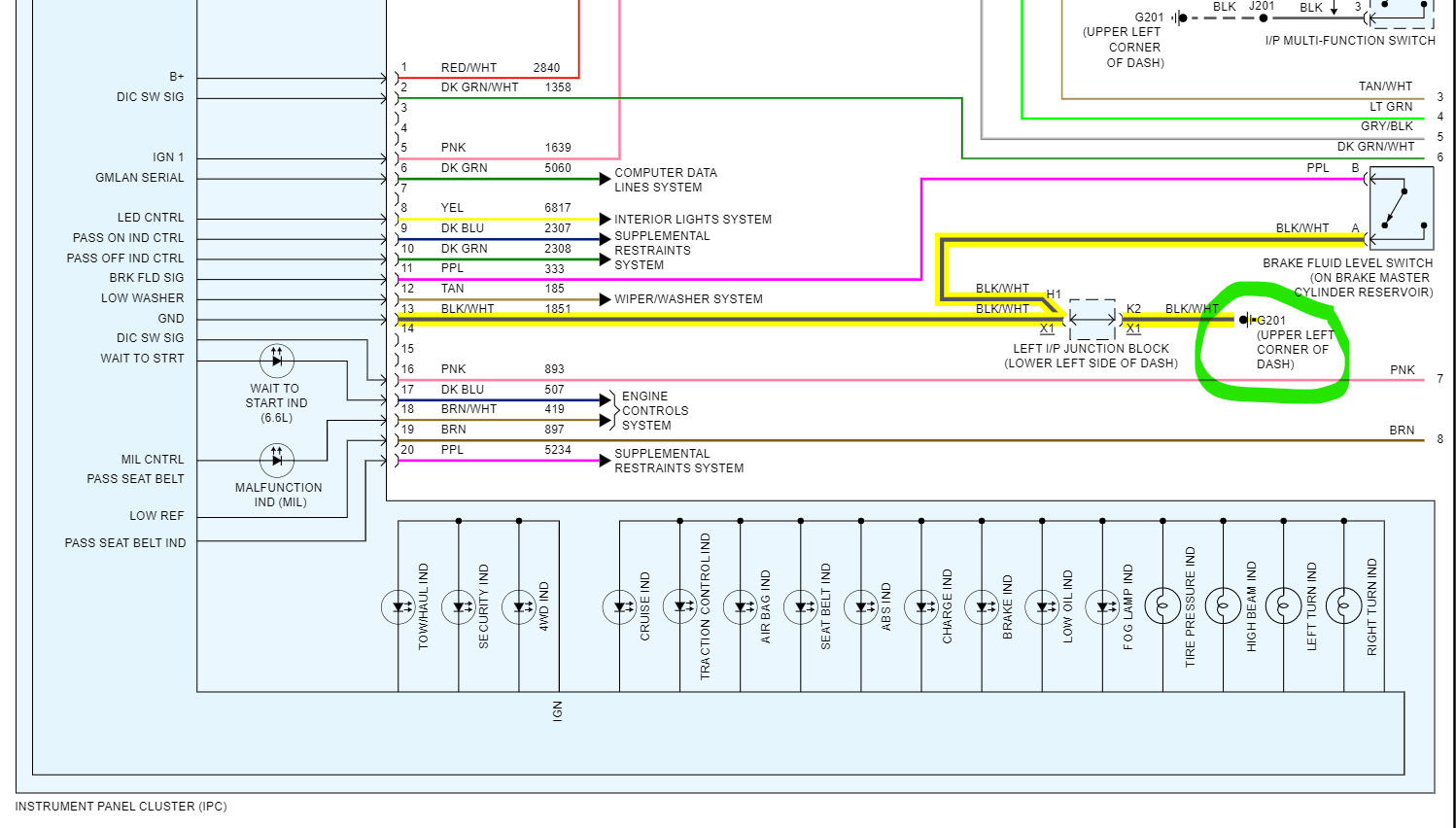Toggle the BRAKE FLUID LEVEL SWITCH symbol
This screenshot has height=828, width=1456.
(1400, 207)
